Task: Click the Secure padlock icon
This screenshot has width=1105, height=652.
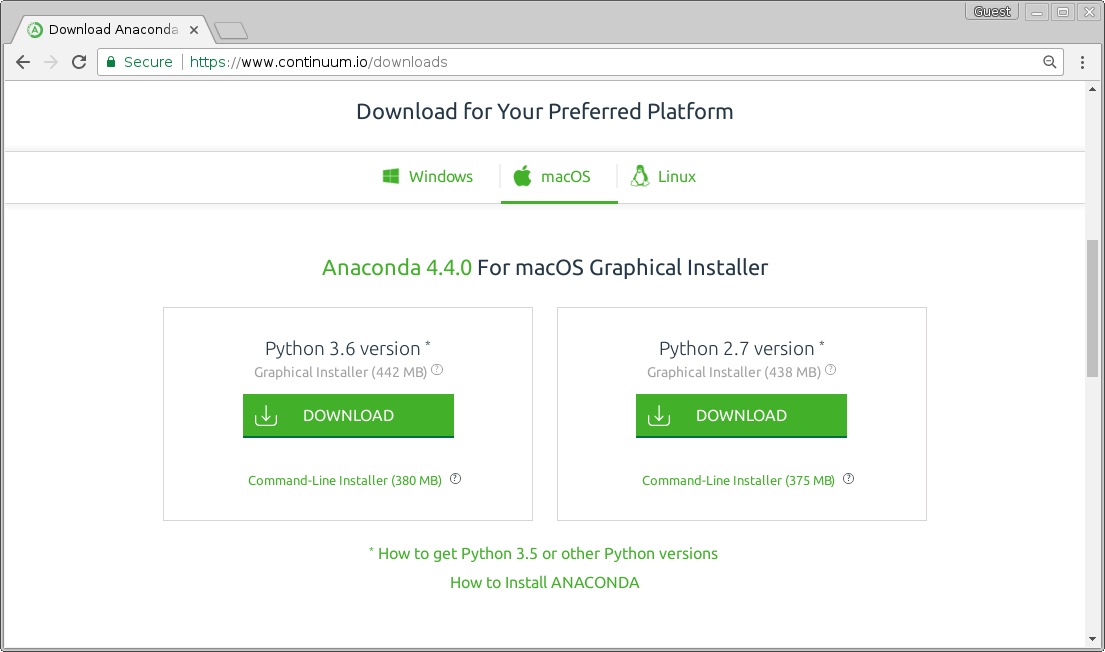Action: (110, 61)
